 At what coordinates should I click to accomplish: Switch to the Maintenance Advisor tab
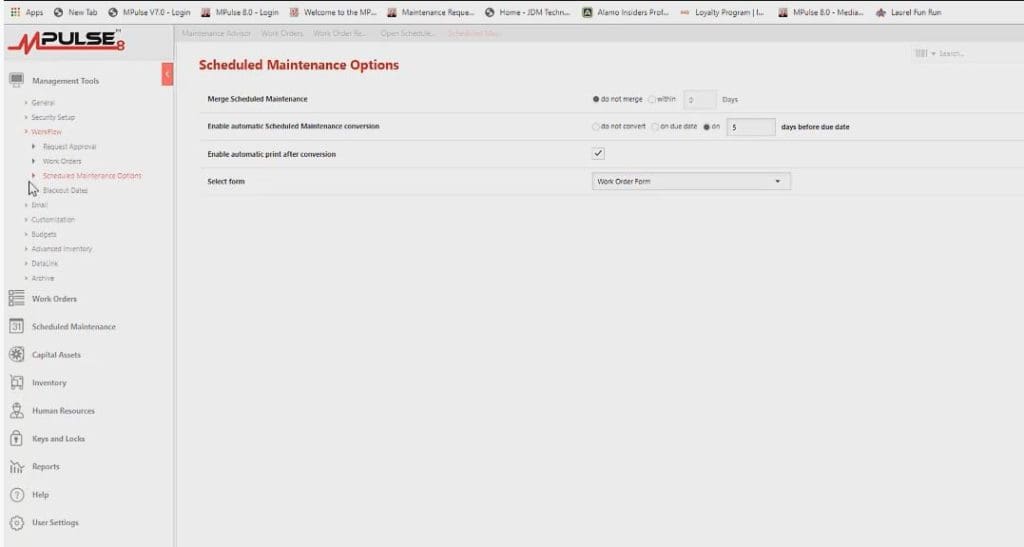tap(216, 33)
